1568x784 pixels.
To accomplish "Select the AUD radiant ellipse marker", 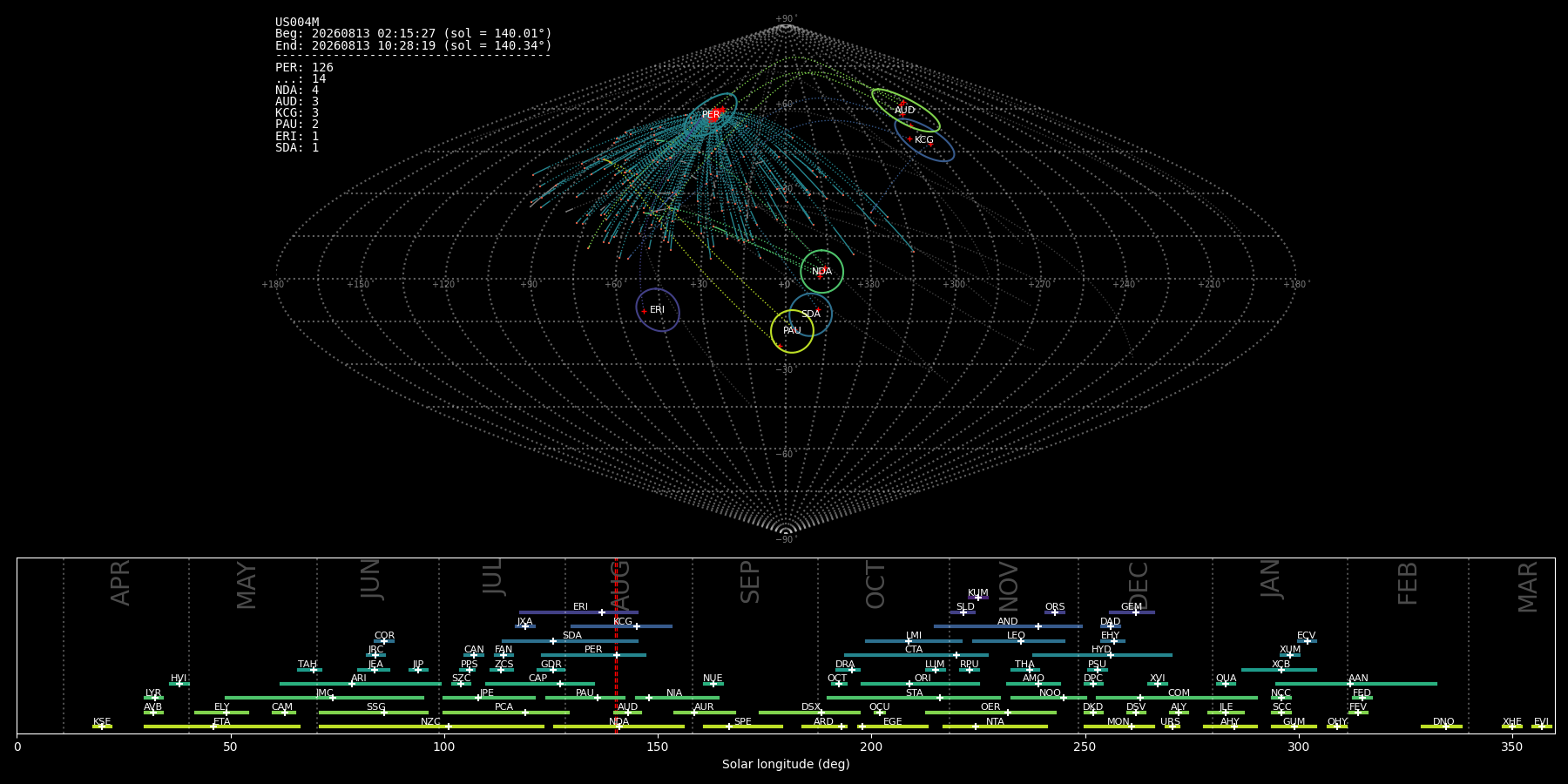I will point(906,111).
